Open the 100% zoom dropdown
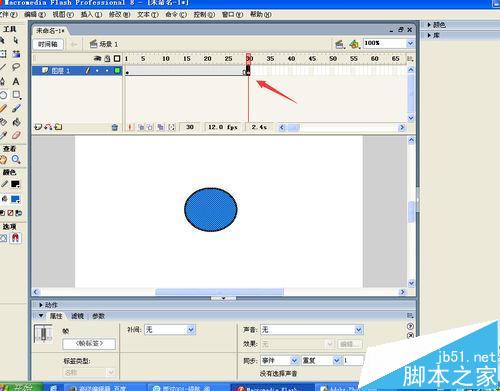 [410, 43]
